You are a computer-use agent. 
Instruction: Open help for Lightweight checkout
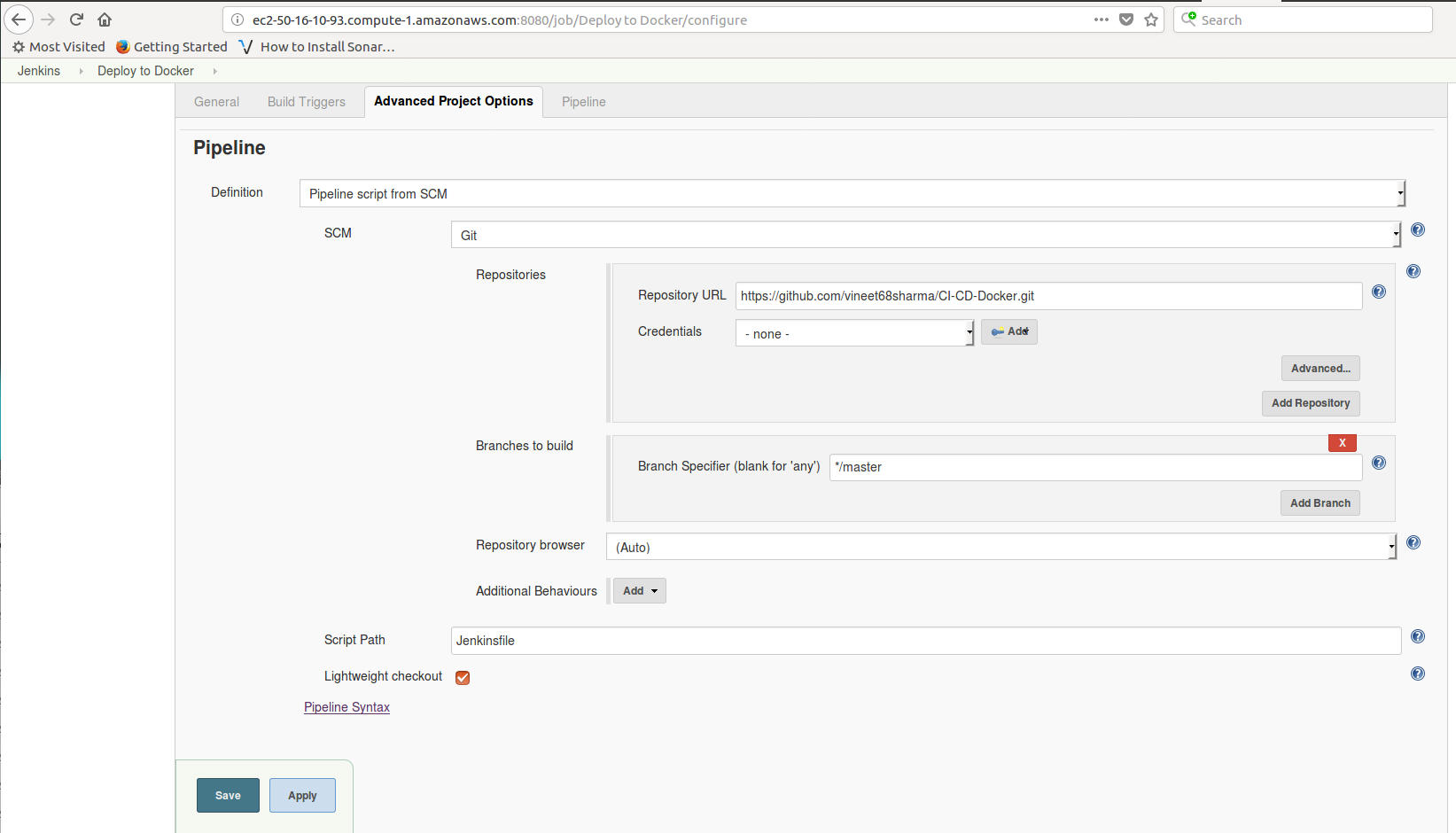[1418, 673]
